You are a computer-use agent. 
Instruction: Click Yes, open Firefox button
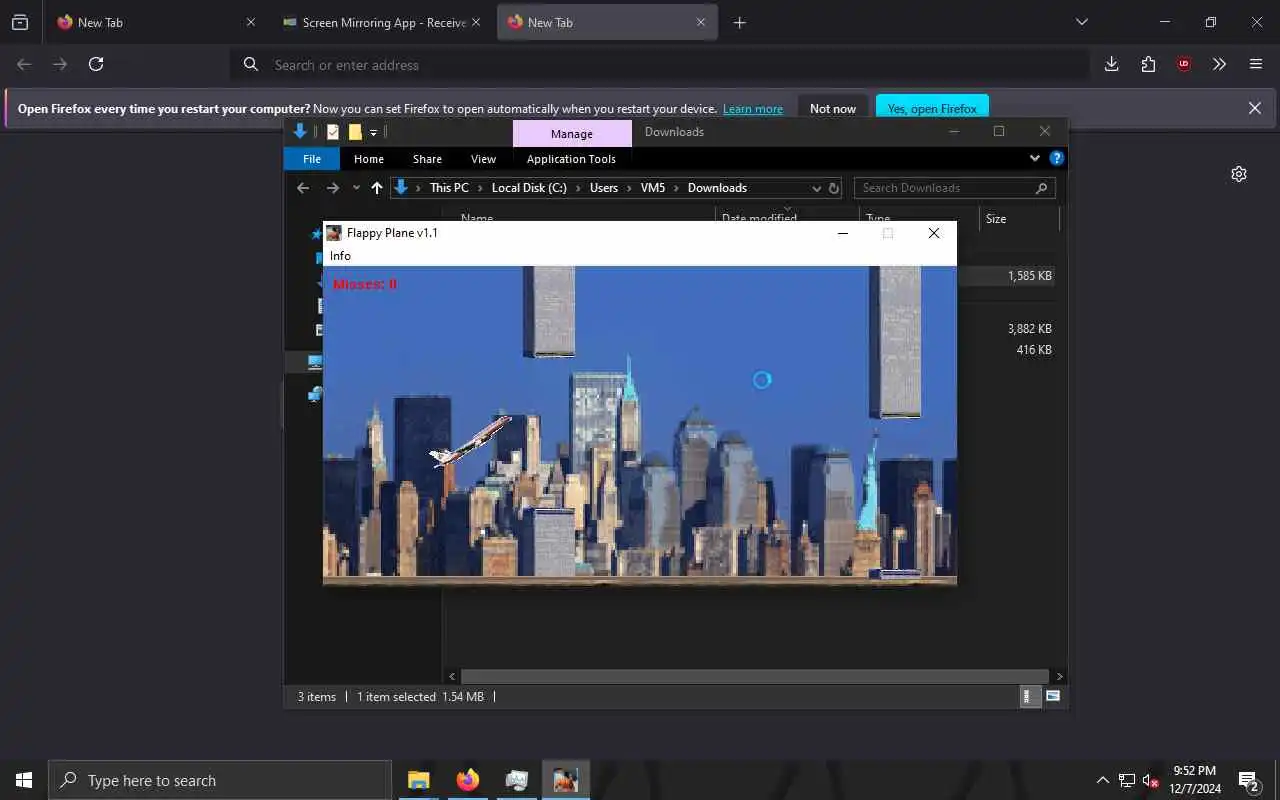(932, 109)
